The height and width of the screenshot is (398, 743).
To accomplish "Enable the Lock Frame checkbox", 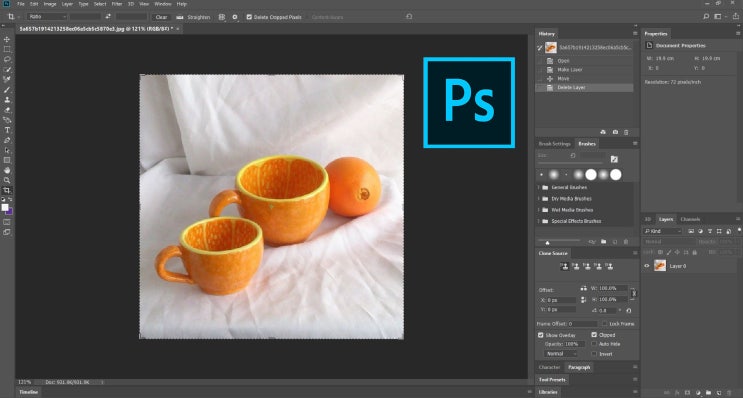I will tap(605, 324).
